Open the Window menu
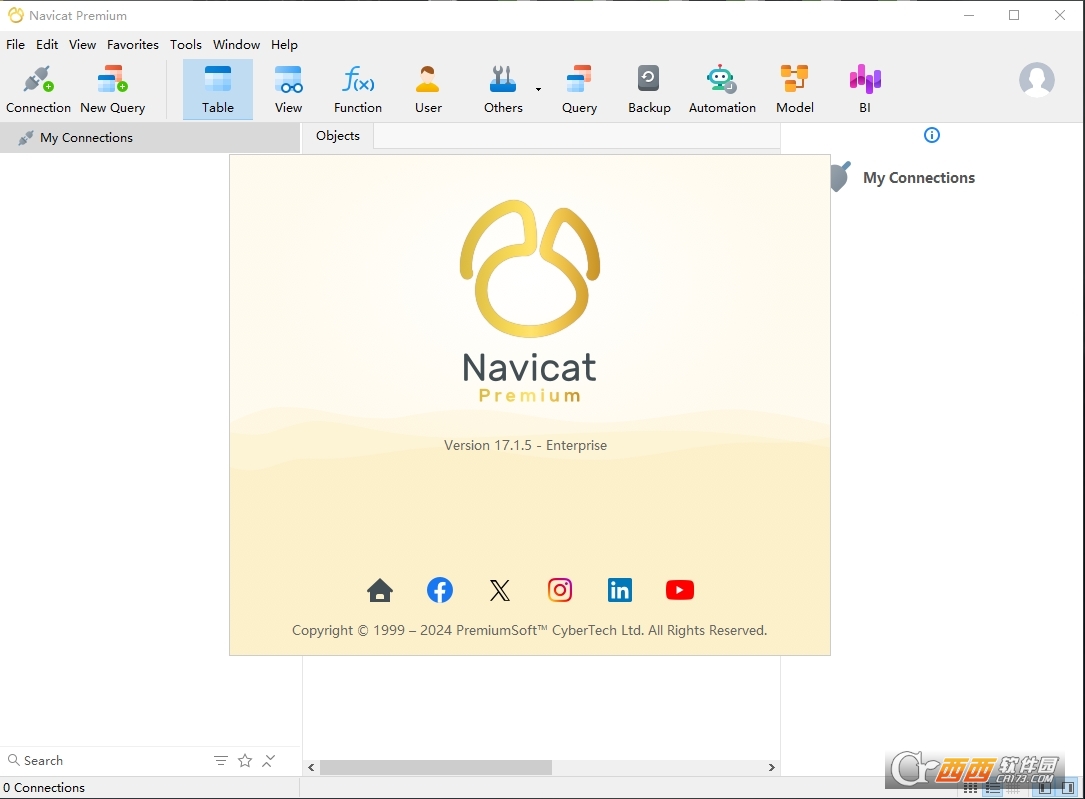Screen dimensions: 1085x799 click(237, 44)
